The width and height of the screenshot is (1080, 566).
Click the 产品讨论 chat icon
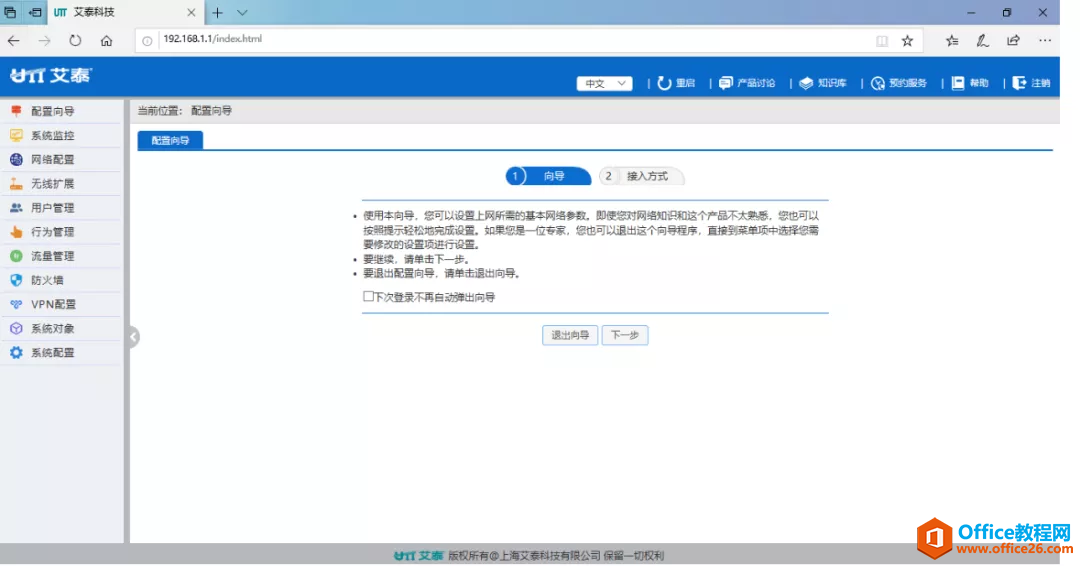pos(725,83)
